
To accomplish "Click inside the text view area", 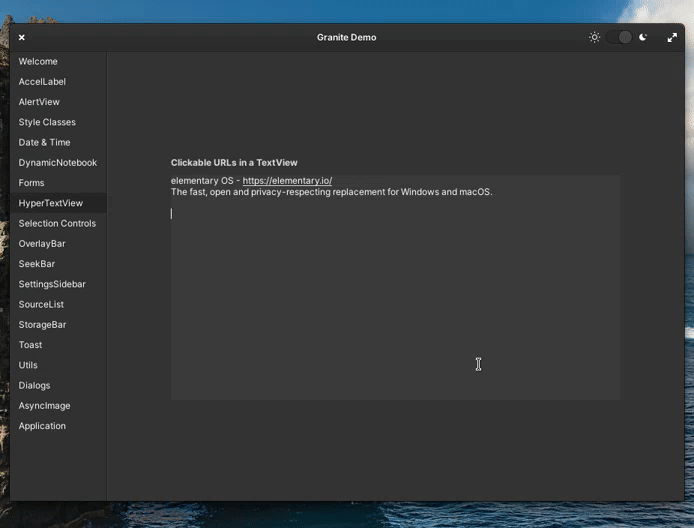I will pyautogui.click(x=395, y=300).
